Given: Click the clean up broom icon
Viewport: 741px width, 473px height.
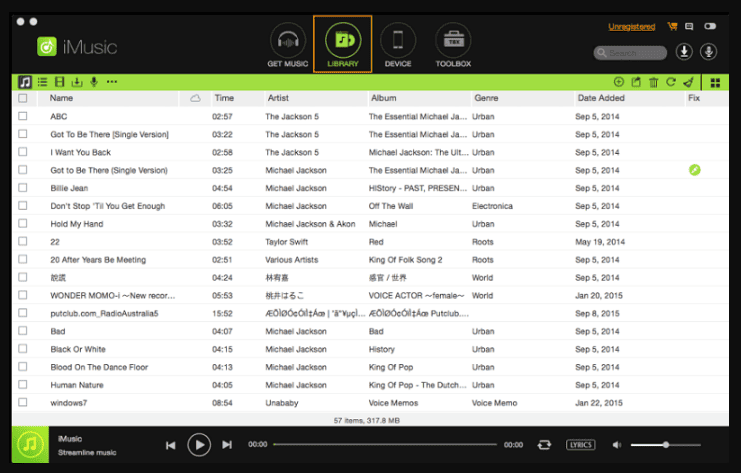Looking at the screenshot, I should coord(688,82).
